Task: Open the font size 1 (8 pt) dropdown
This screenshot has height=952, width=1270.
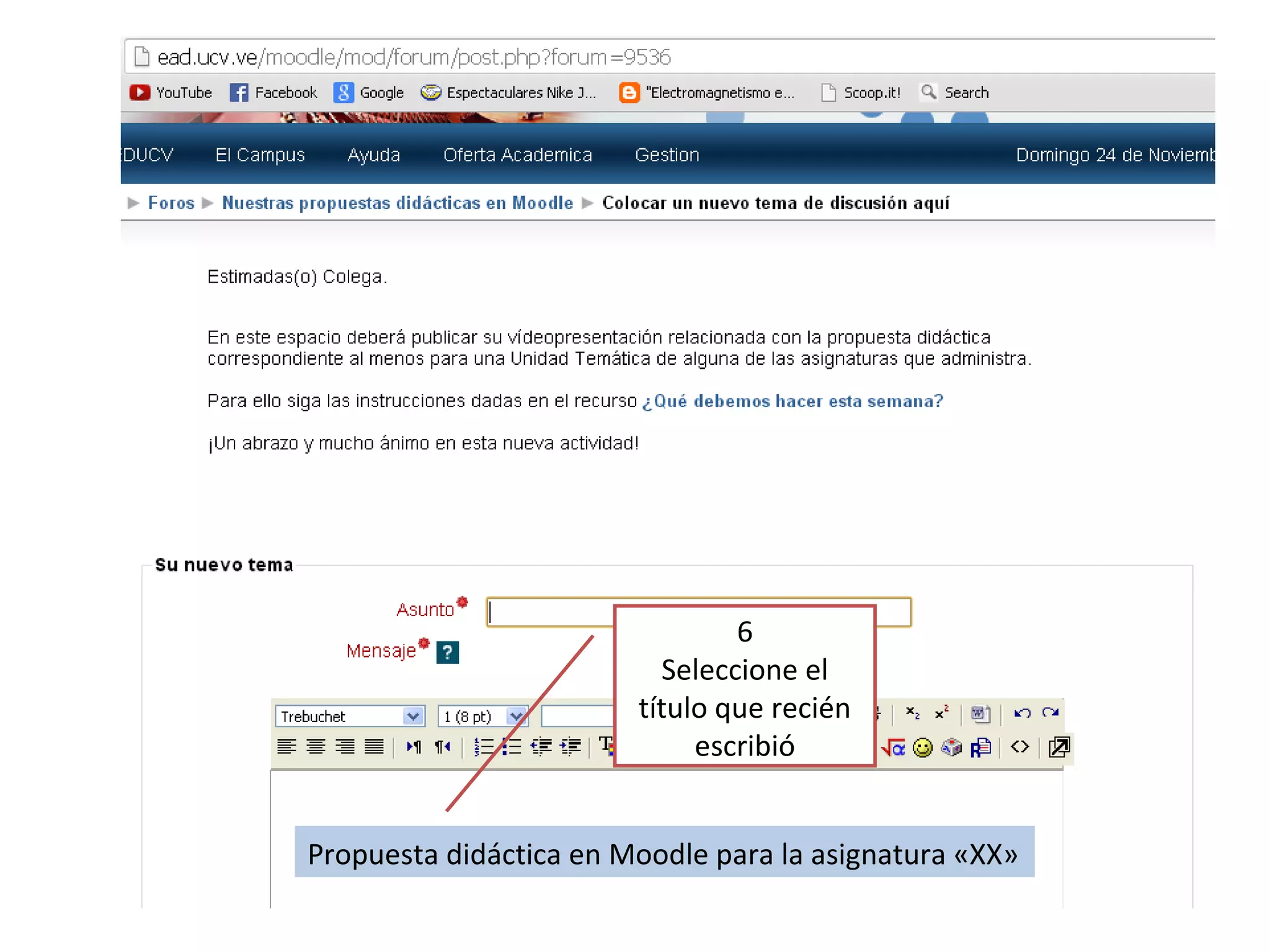Action: pyautogui.click(x=483, y=716)
